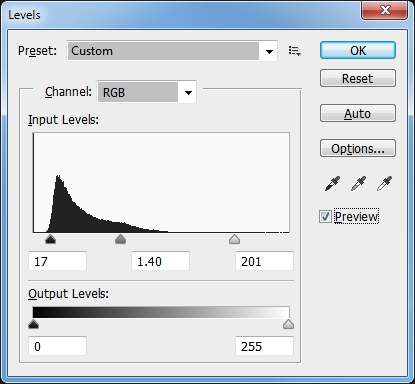Grab the input shadow slider triangle
The image size is (415, 384).
pos(50,239)
